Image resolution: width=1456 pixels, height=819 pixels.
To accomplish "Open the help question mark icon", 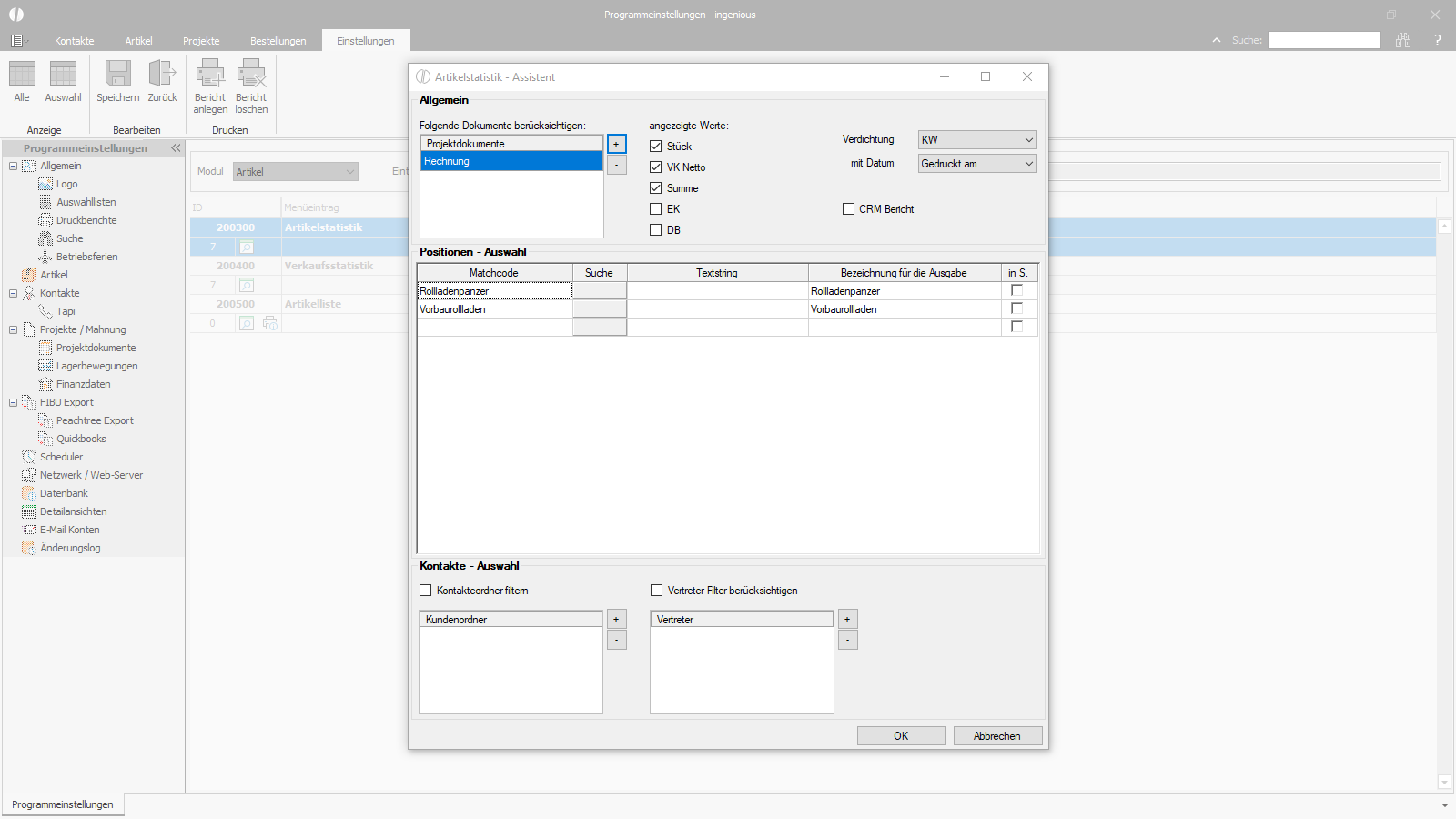I will [x=1438, y=40].
